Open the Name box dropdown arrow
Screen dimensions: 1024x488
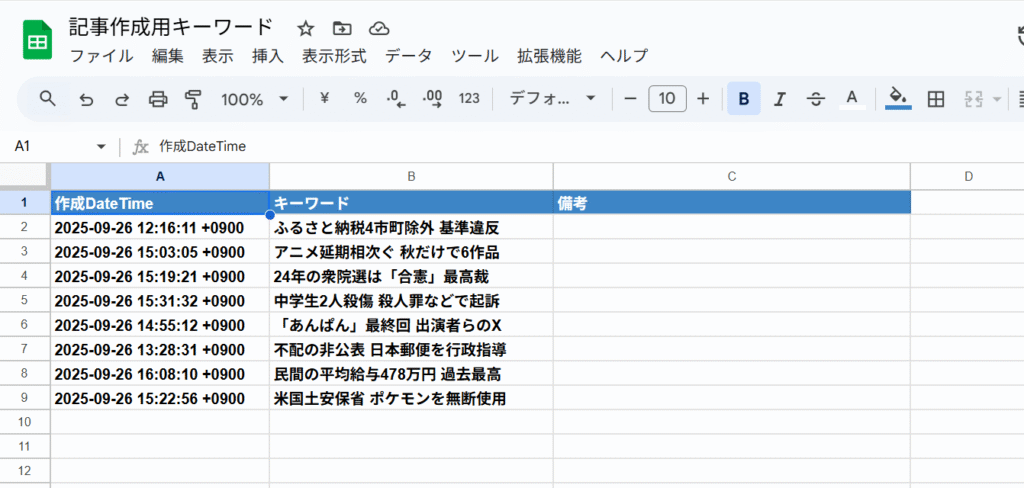pos(101,147)
